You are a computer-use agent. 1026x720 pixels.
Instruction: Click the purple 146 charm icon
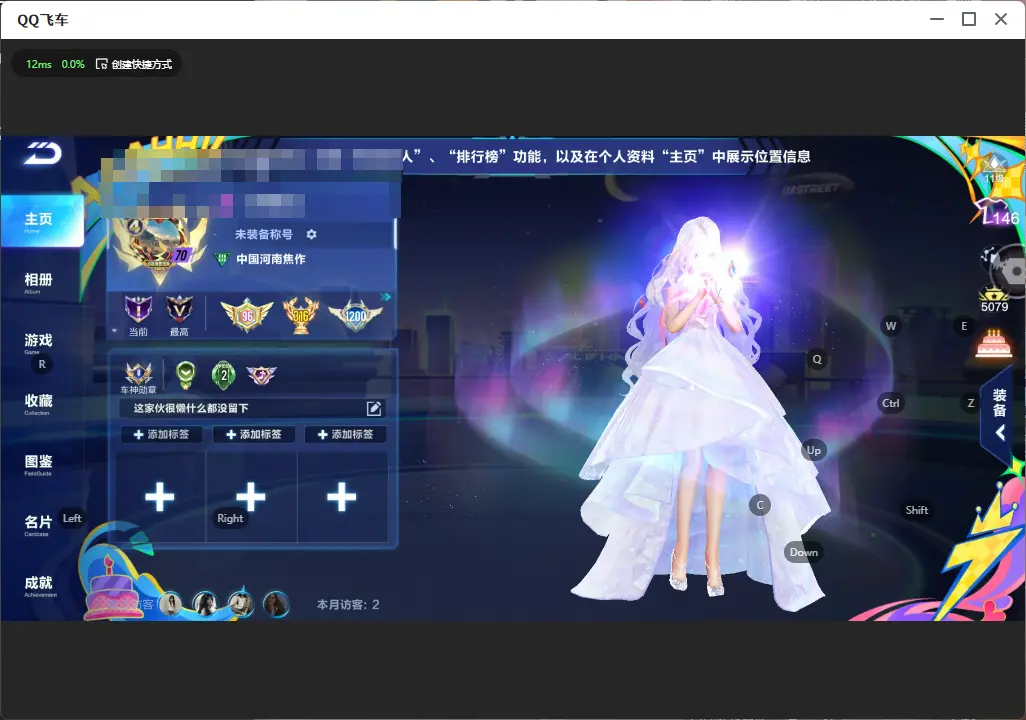(997, 213)
